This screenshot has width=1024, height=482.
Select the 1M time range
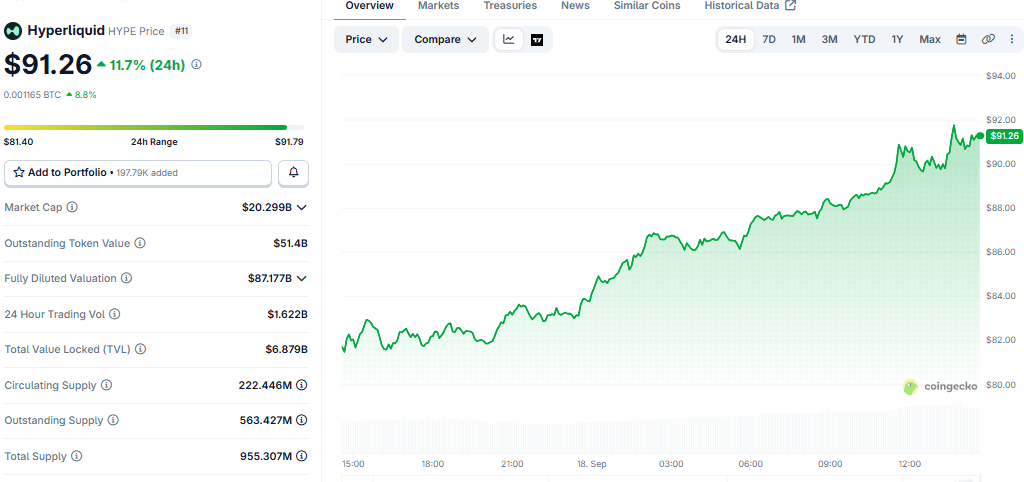click(798, 39)
